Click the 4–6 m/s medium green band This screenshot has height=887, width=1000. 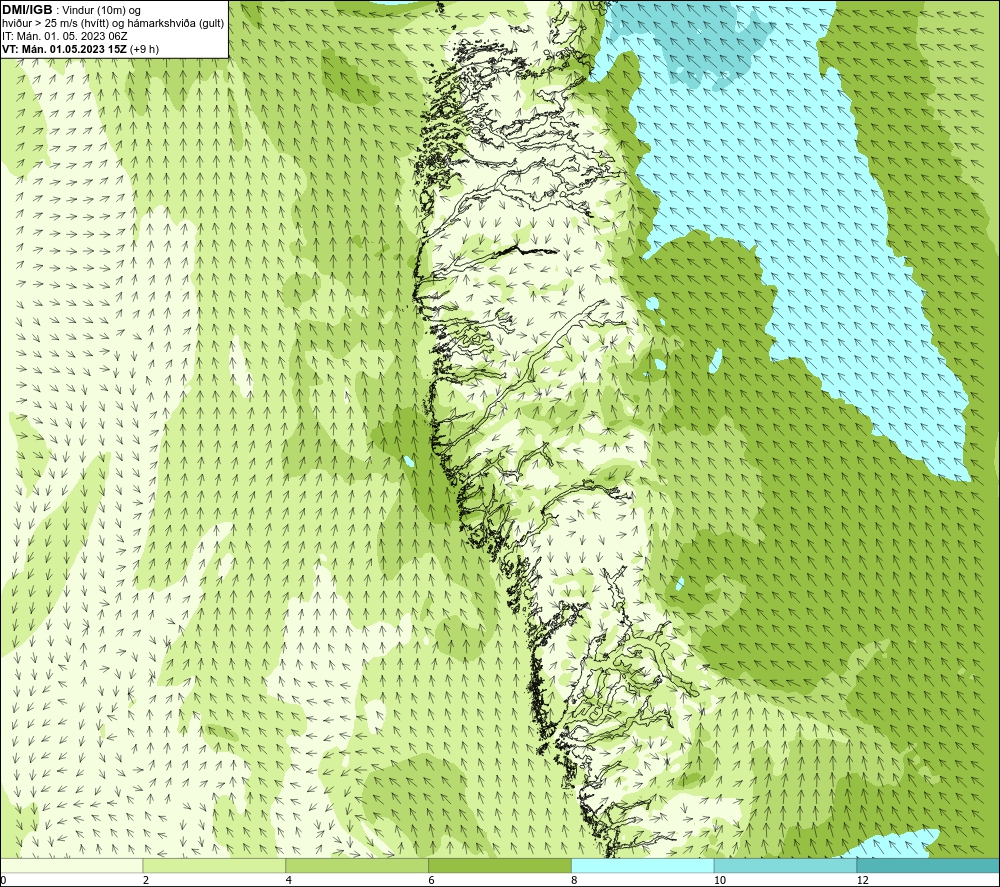[357, 865]
